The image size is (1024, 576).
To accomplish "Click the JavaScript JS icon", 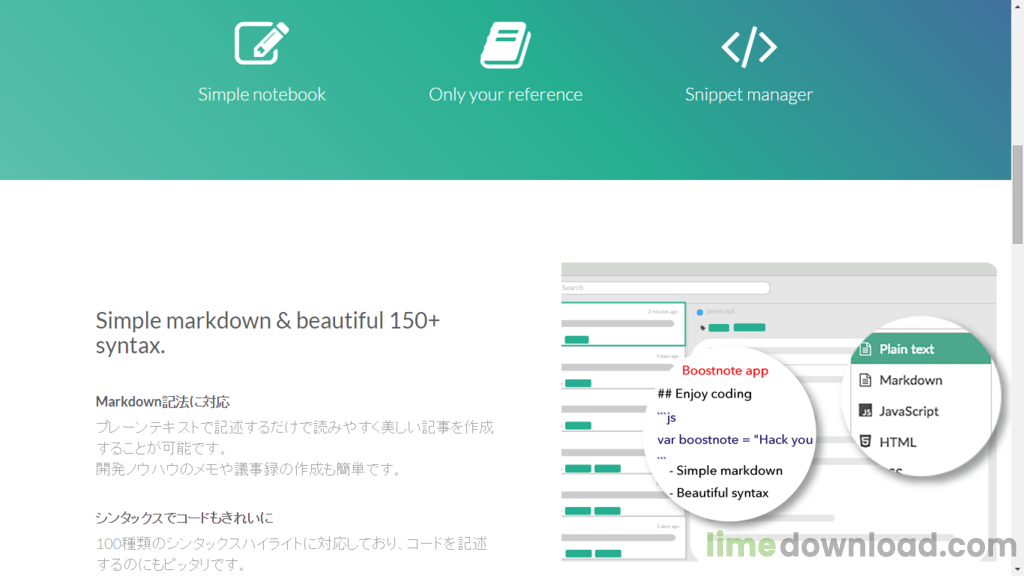I will point(865,411).
